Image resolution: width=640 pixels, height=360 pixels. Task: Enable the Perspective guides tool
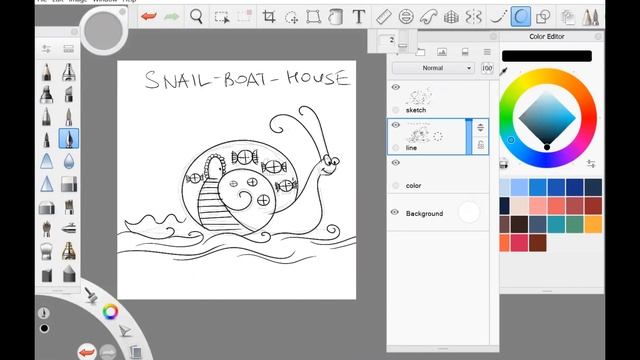pyautogui.click(x=451, y=17)
